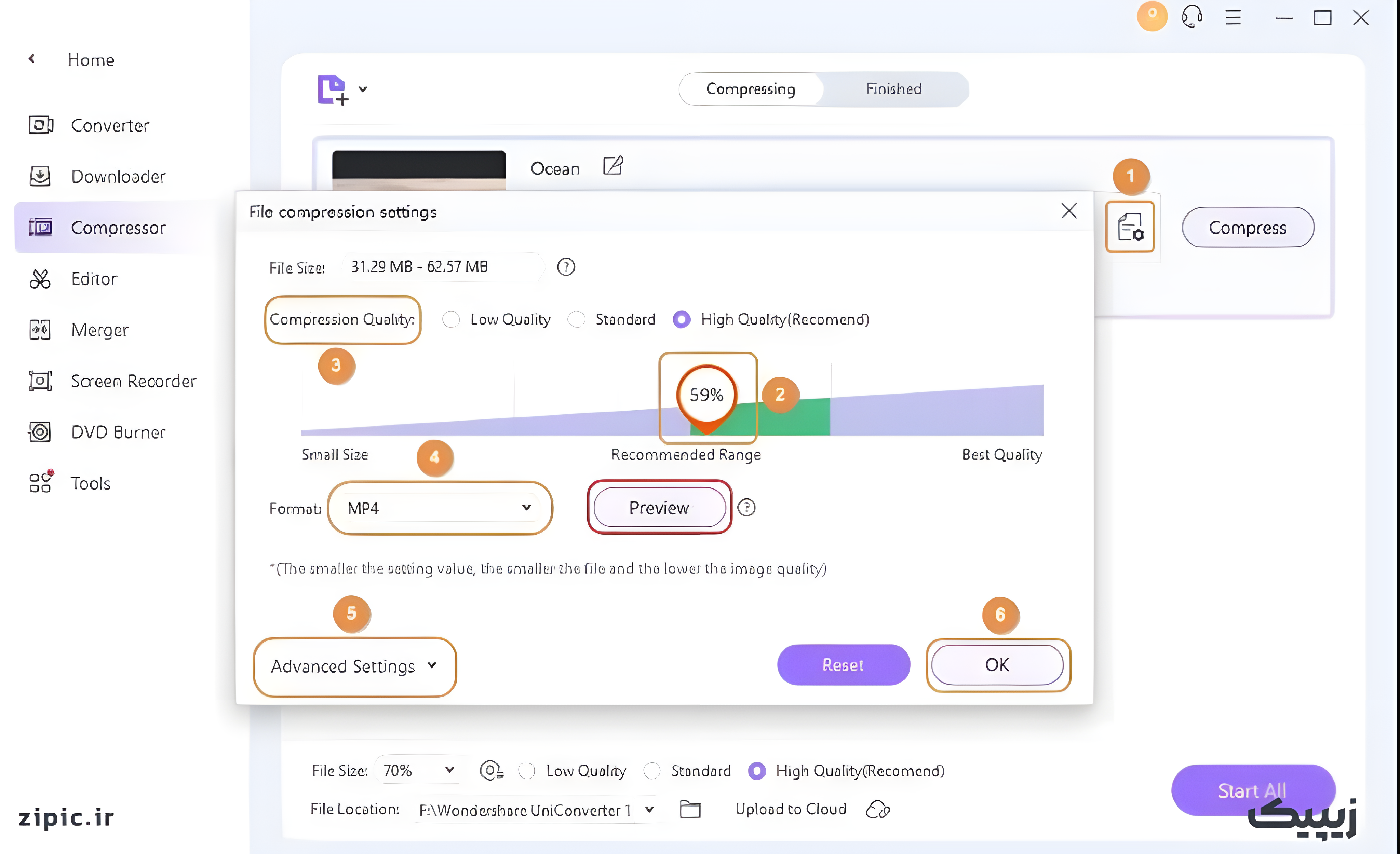Switch to the Finished tab
The image size is (1400, 854).
tap(893, 89)
